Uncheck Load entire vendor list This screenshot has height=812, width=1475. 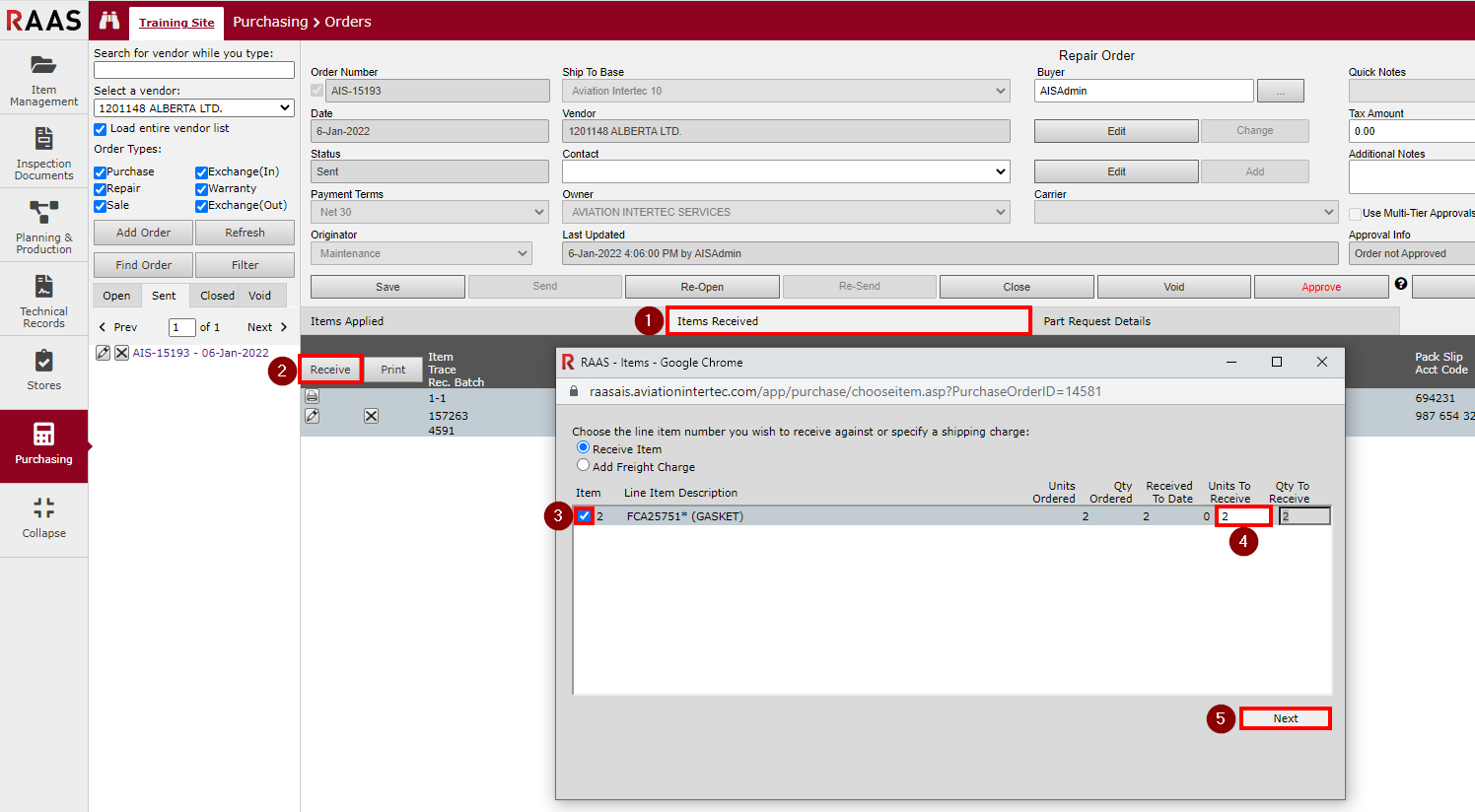click(100, 129)
